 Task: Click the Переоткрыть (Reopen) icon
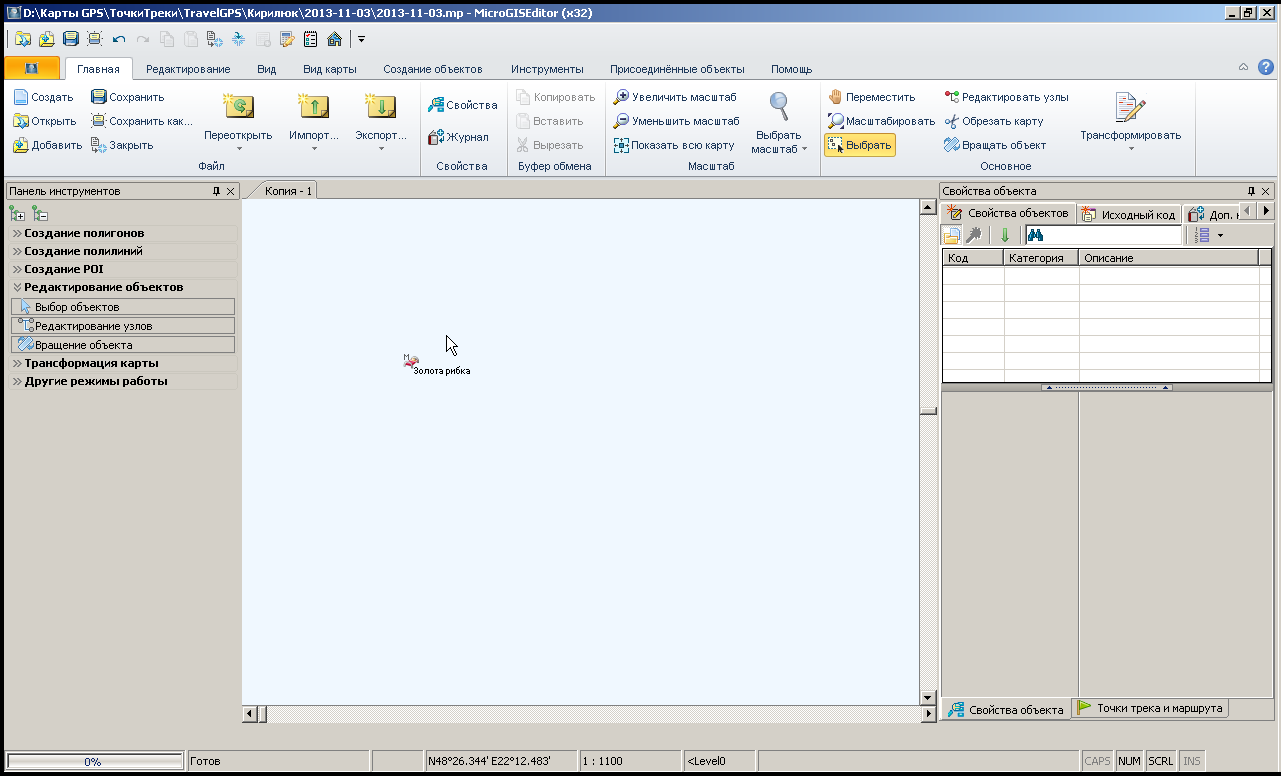tap(238, 106)
